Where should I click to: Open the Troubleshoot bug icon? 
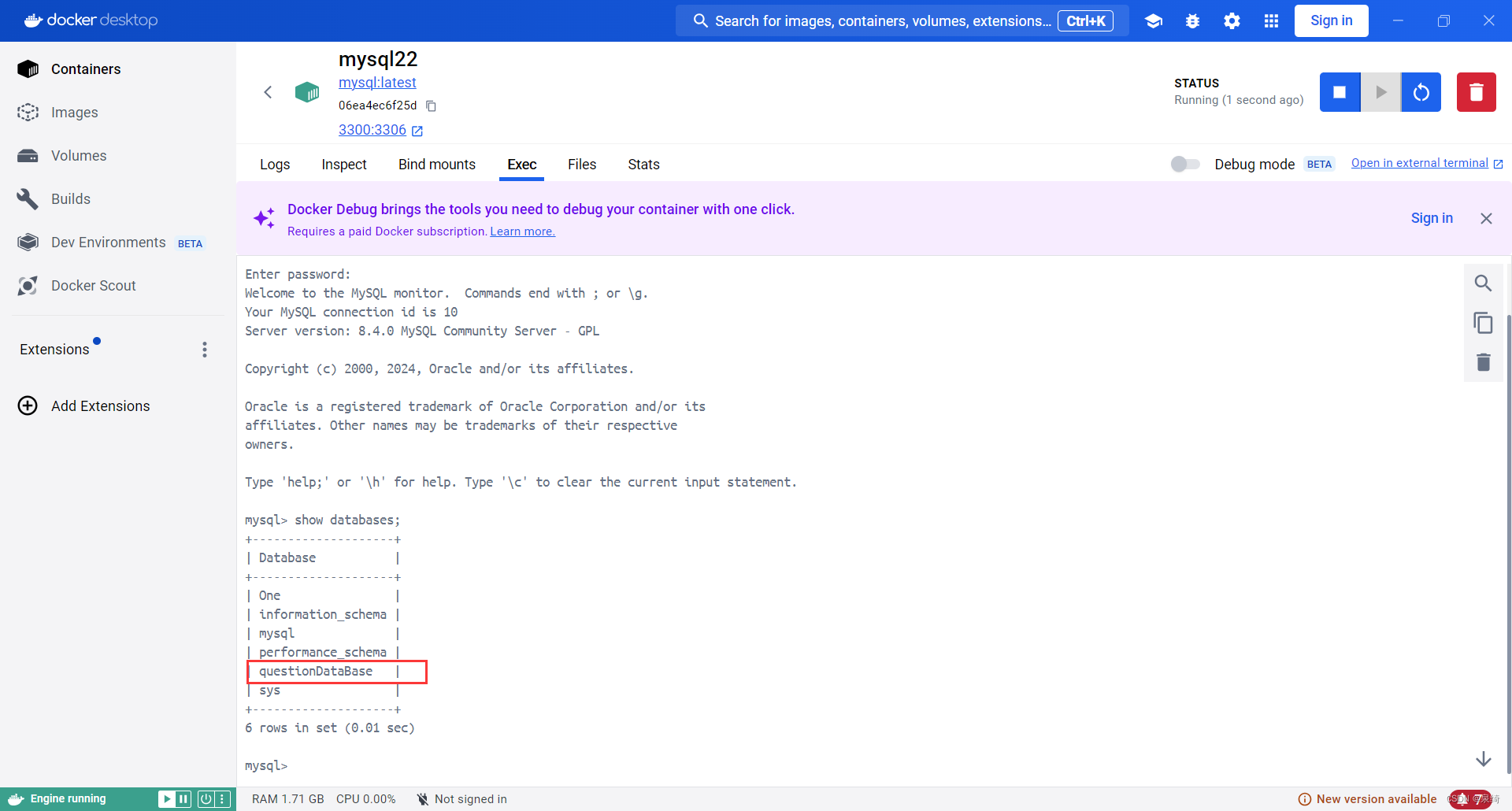[x=1193, y=21]
